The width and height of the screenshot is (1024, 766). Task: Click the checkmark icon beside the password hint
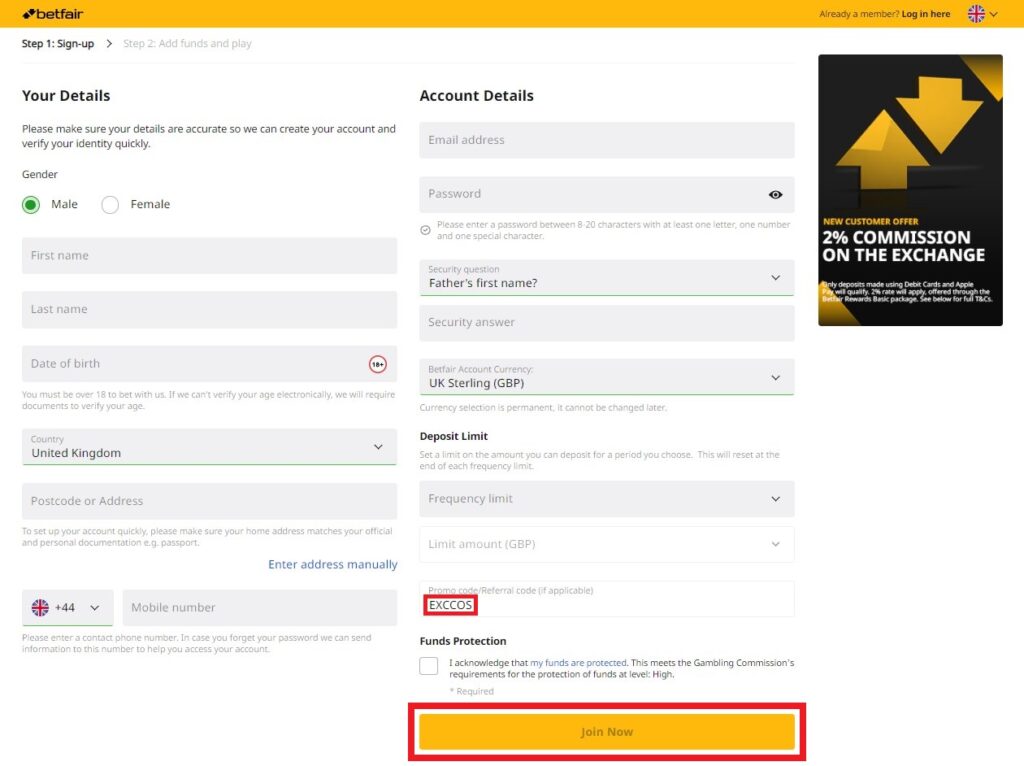coord(425,229)
